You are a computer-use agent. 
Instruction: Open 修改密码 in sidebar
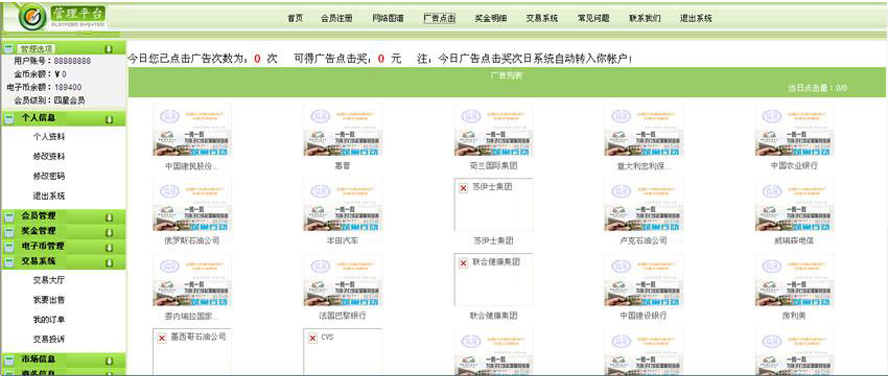click(x=49, y=176)
